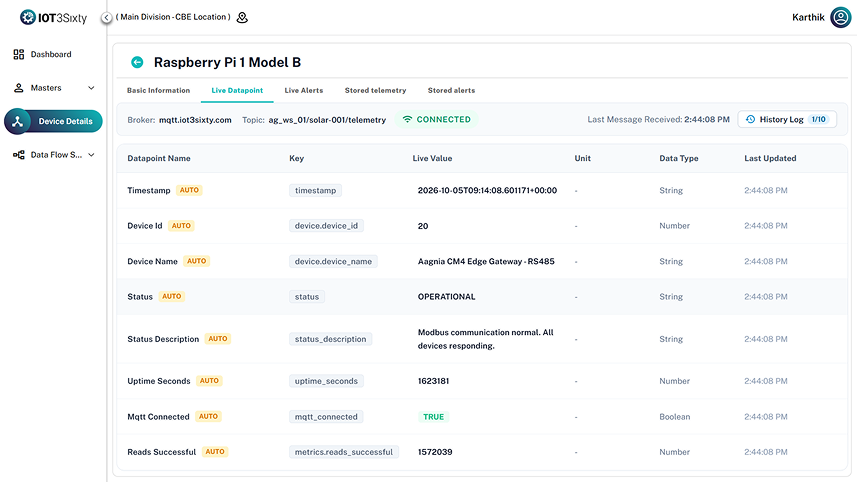857x482 pixels.
Task: Click 'Aagnia CM4 Edge Gateway - RS485' value
Action: click(486, 261)
